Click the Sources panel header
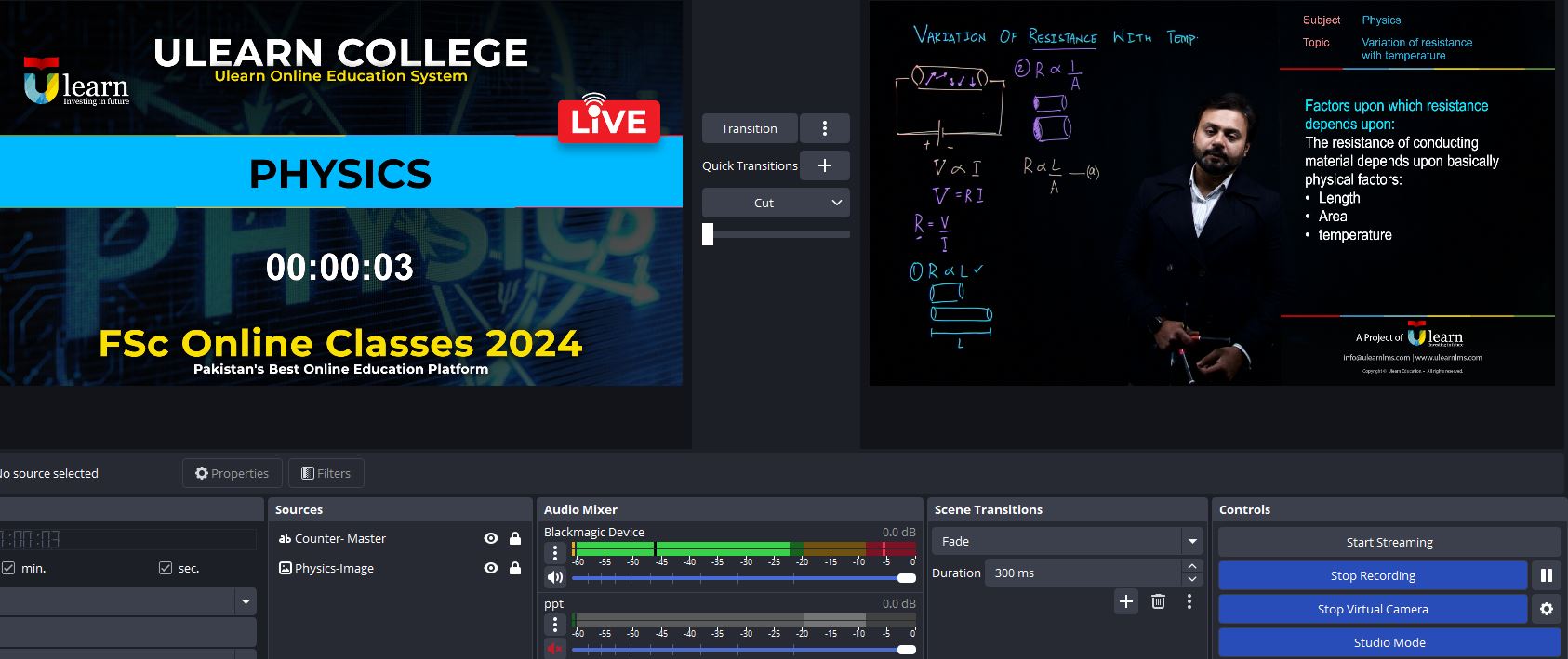 (x=400, y=509)
